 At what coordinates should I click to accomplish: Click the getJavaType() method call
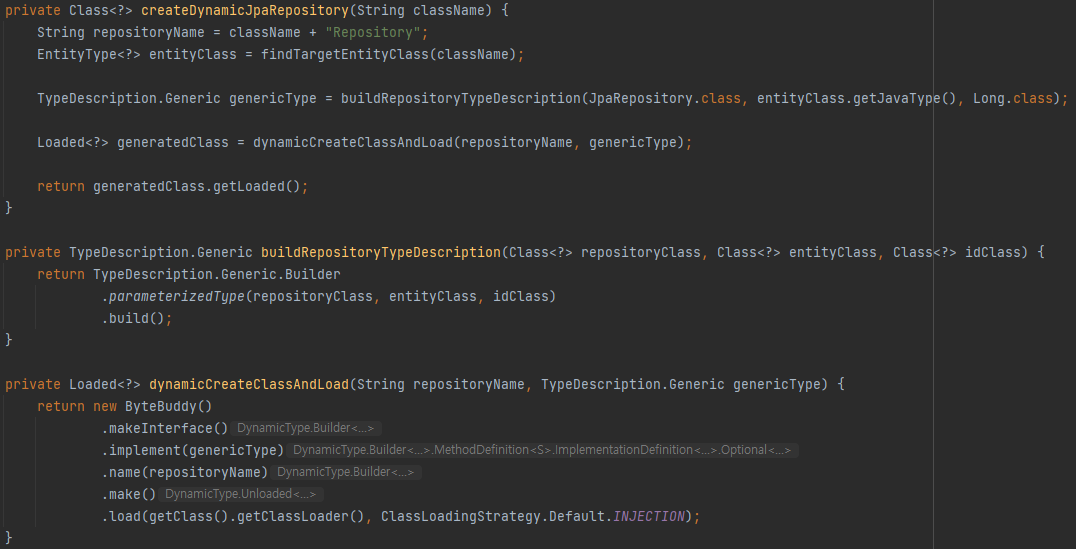tap(904, 98)
